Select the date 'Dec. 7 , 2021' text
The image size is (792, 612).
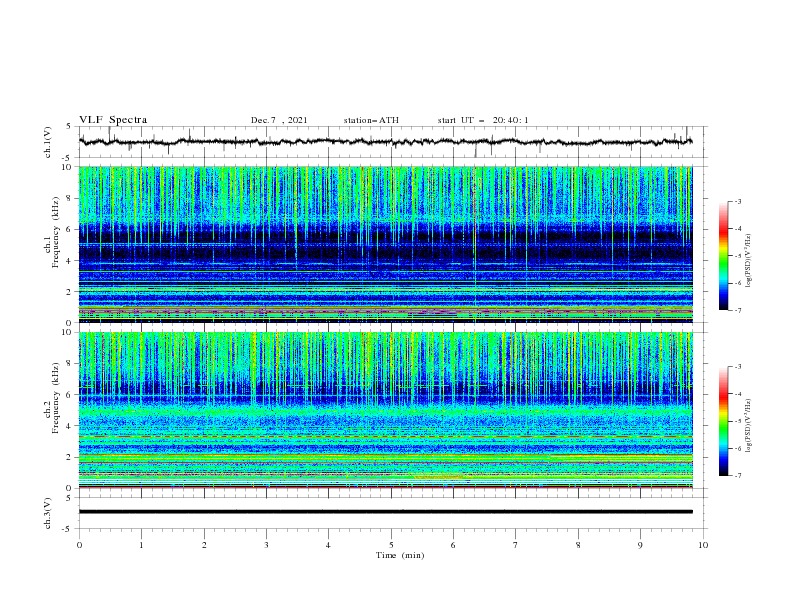tap(279, 120)
